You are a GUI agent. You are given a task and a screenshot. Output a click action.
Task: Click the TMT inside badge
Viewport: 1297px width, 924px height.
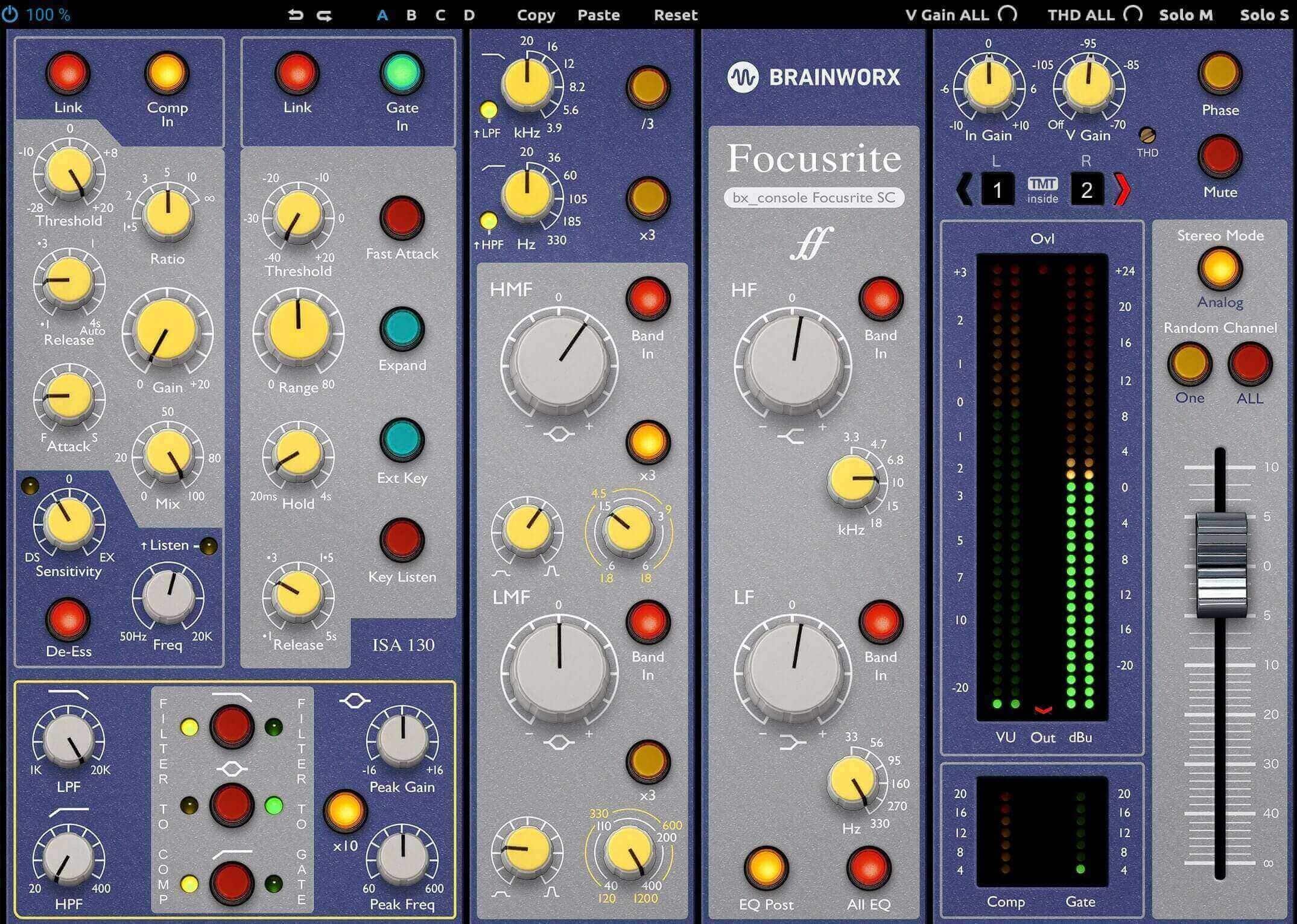1042,190
